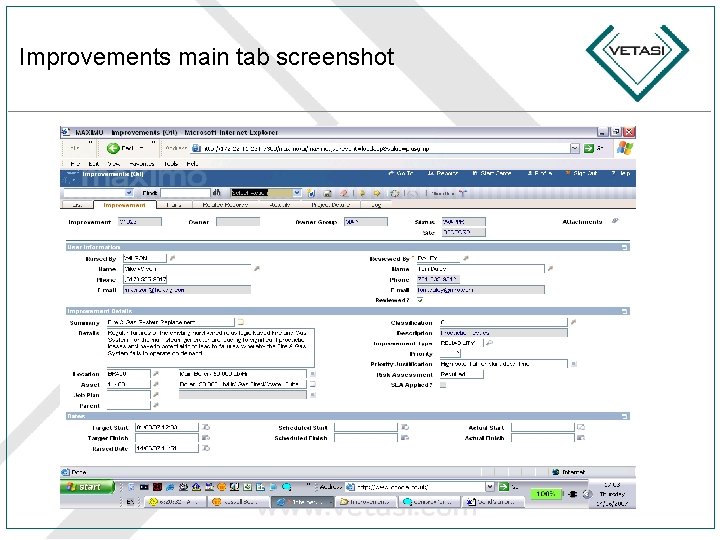Click the Windows Start button

point(87,487)
